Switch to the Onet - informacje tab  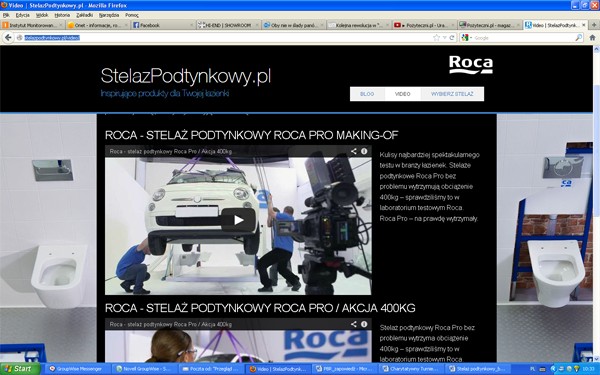98,25
